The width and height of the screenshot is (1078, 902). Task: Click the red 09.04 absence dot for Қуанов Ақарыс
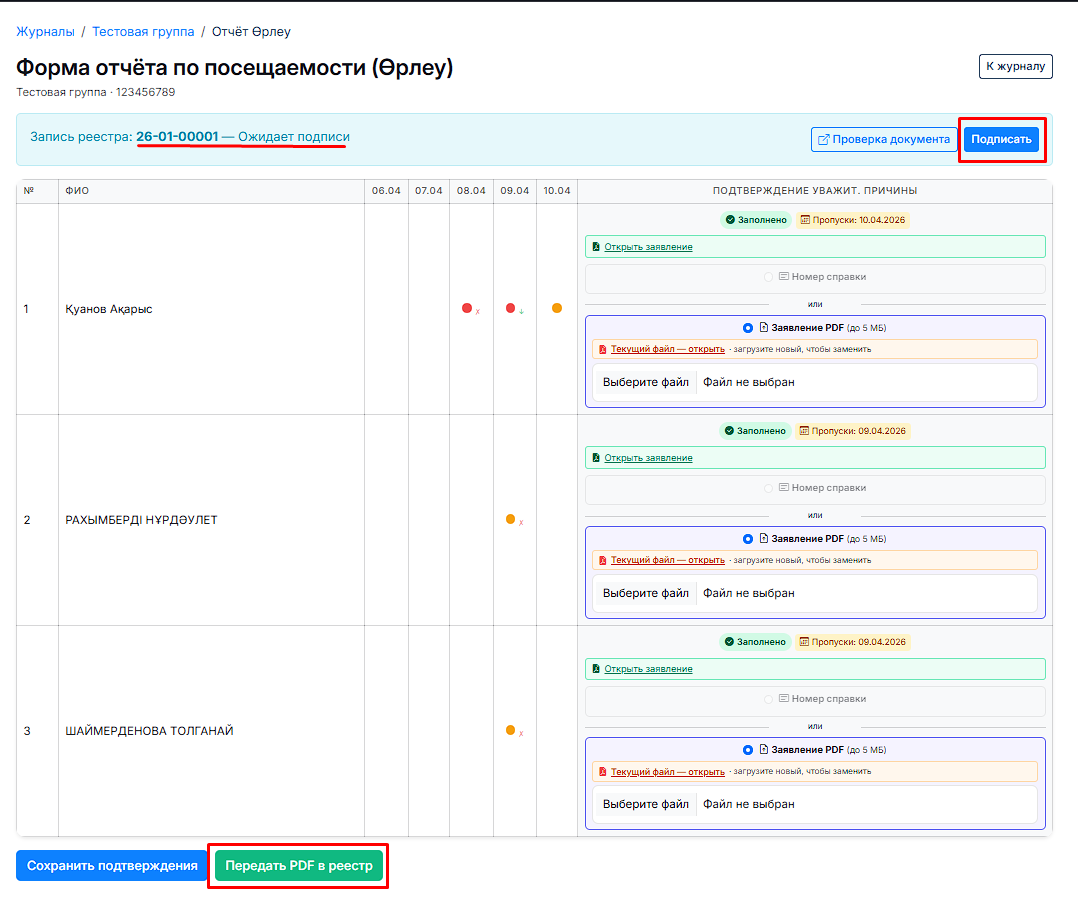pyautogui.click(x=510, y=308)
